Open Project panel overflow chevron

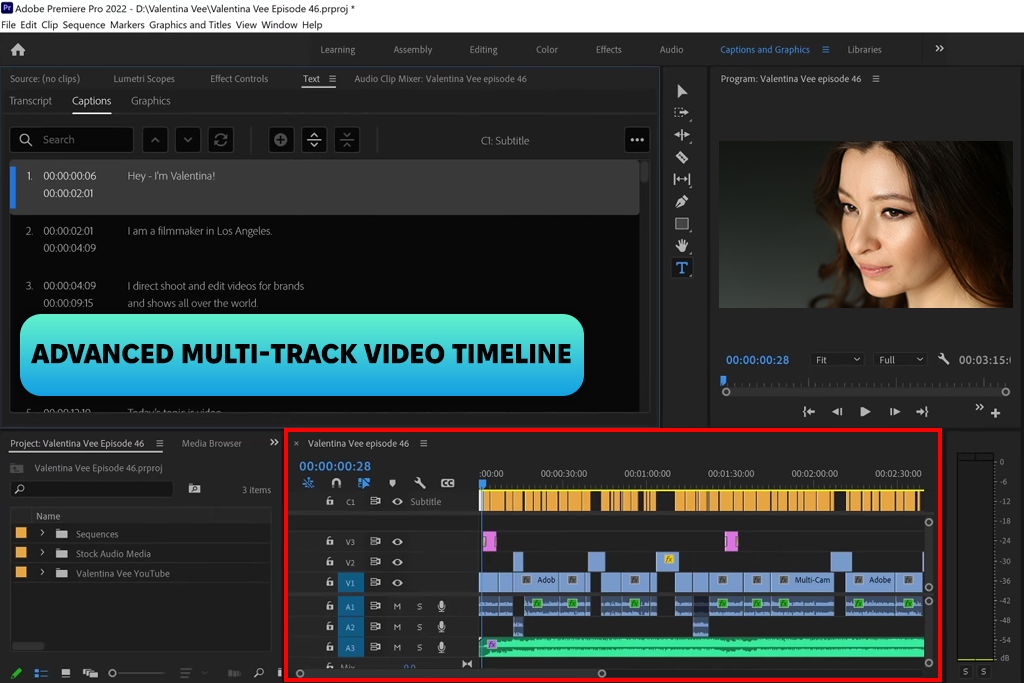click(x=274, y=443)
